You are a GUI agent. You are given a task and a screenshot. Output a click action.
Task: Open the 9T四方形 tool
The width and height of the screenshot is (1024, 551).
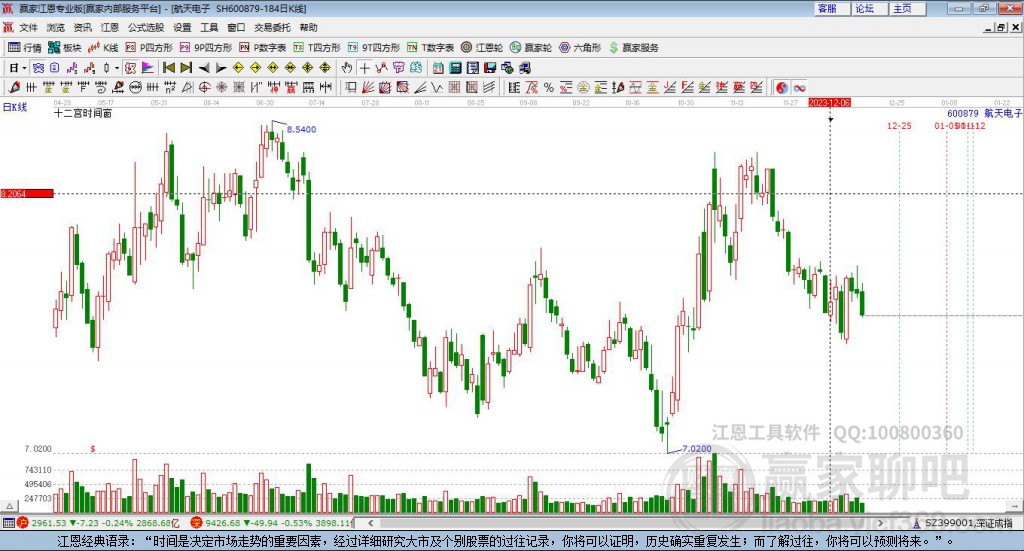[x=374, y=48]
